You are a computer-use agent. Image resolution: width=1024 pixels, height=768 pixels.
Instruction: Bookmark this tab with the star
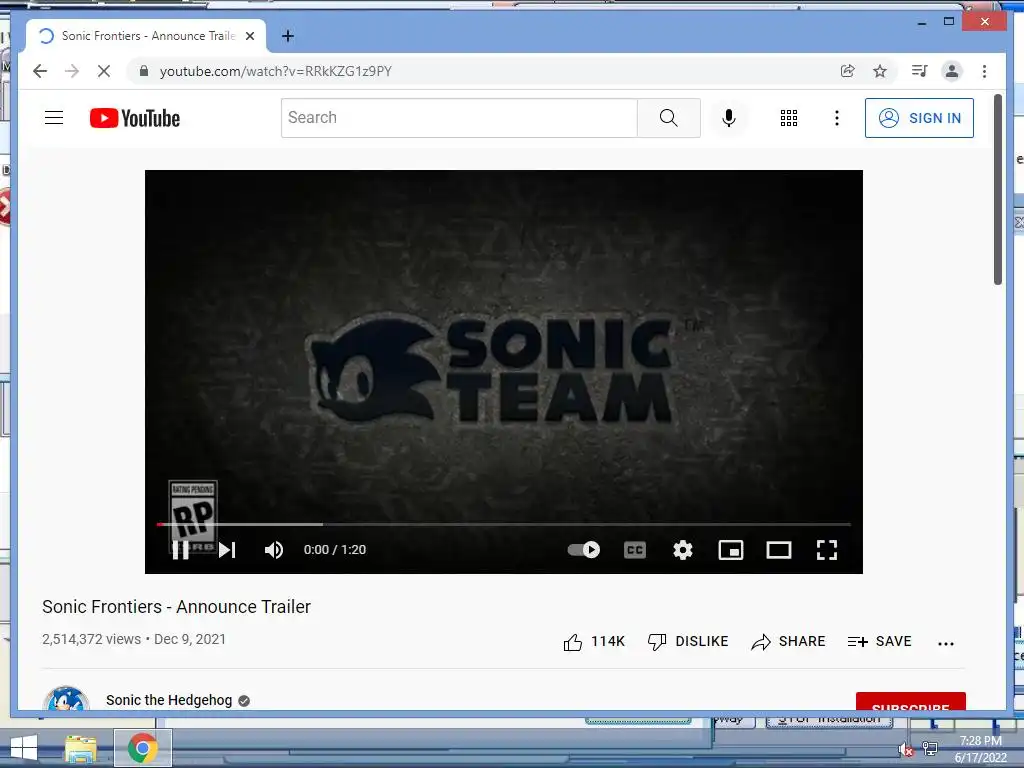click(x=880, y=71)
